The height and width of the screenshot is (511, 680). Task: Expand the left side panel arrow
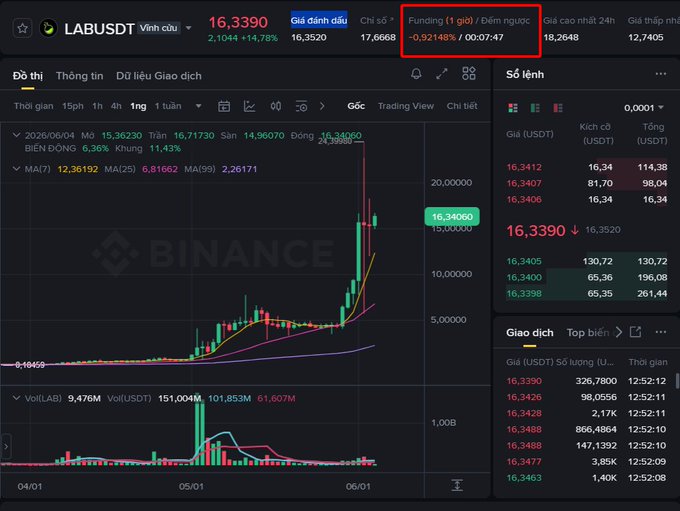pos(6,446)
